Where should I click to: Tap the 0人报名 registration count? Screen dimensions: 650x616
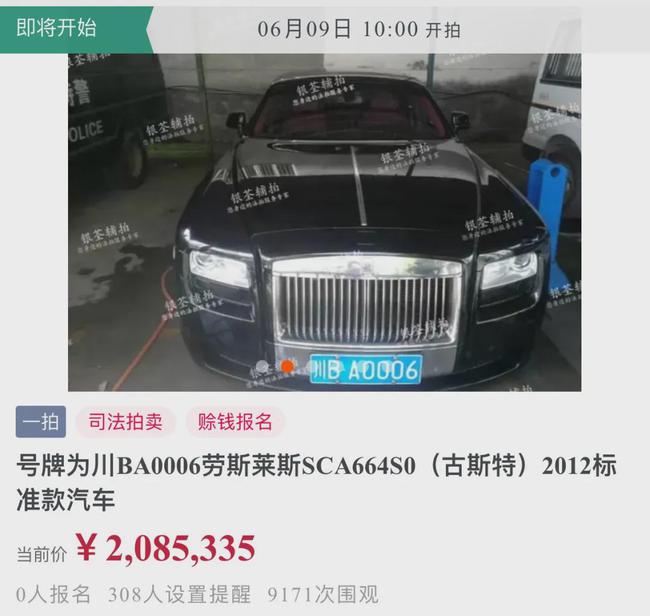pos(53,595)
